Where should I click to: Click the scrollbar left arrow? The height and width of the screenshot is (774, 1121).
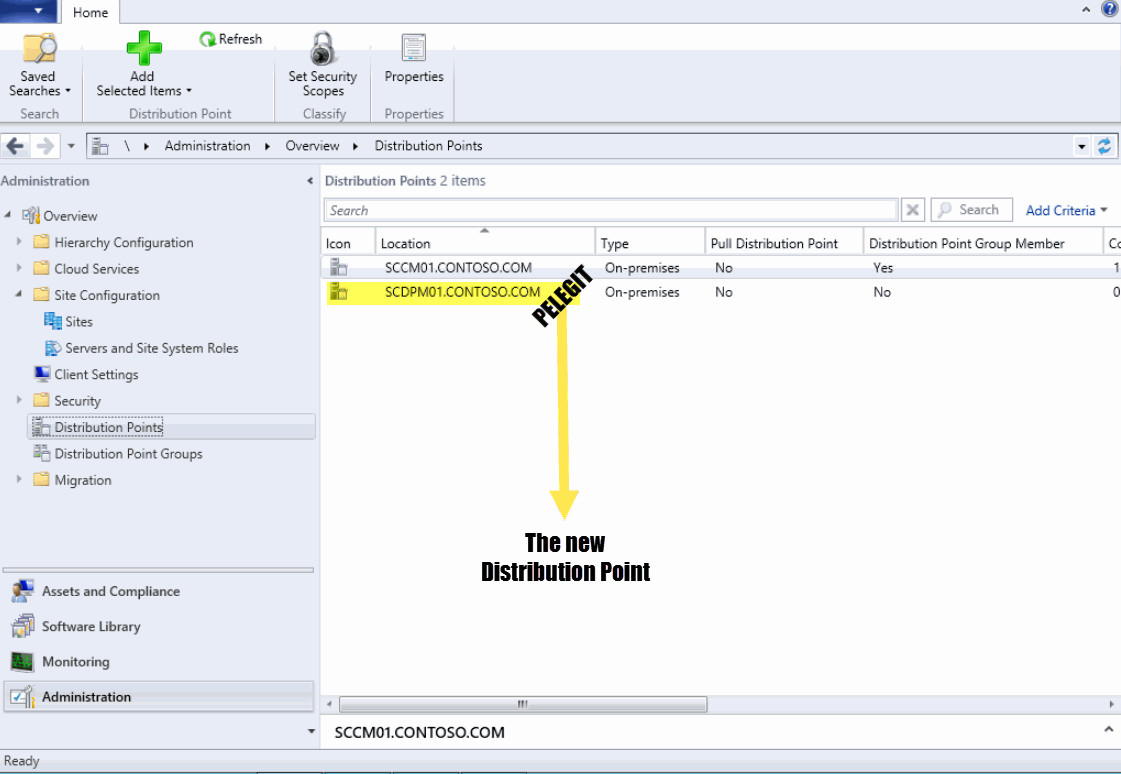click(x=329, y=704)
